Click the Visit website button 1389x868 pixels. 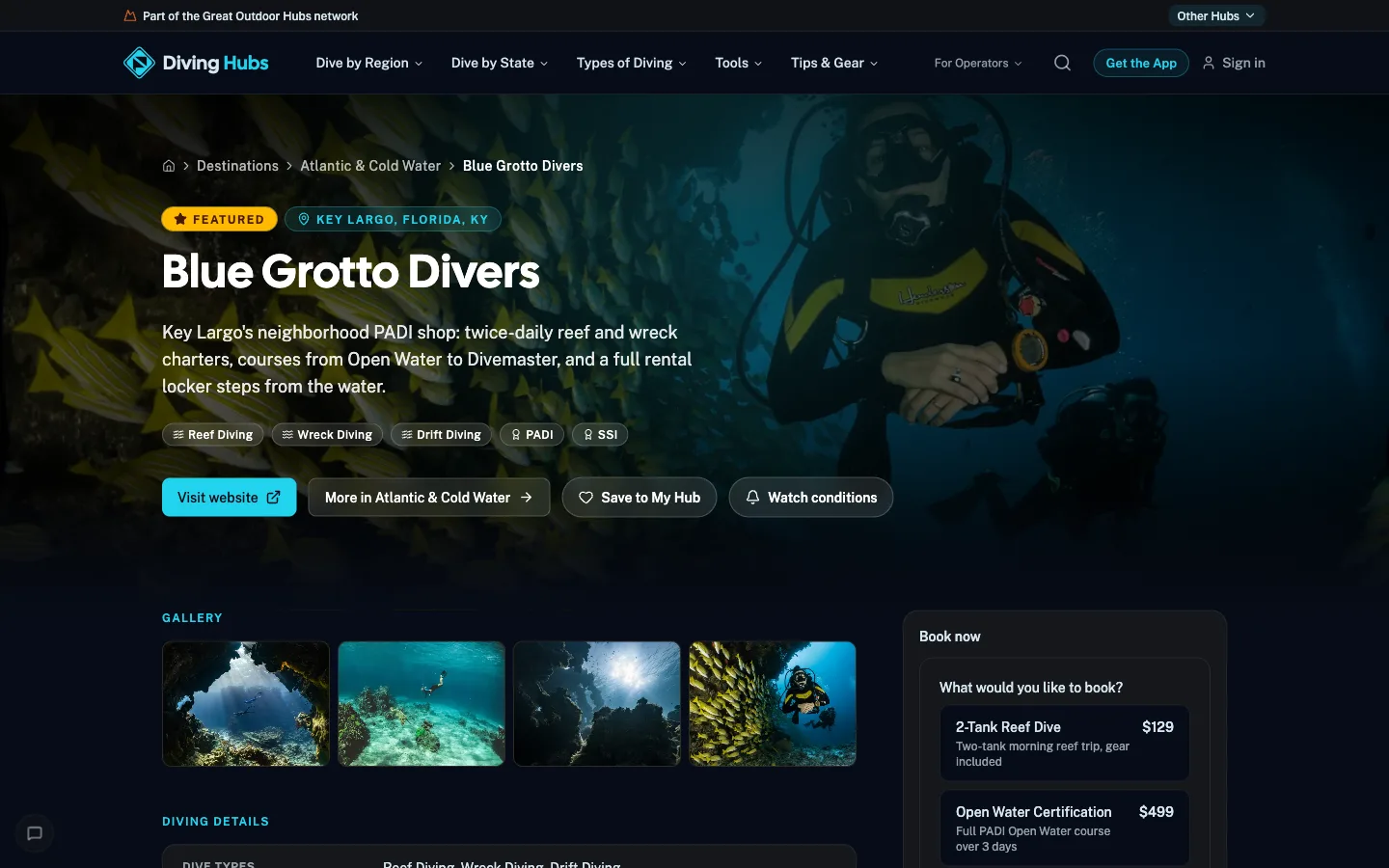[x=230, y=498]
